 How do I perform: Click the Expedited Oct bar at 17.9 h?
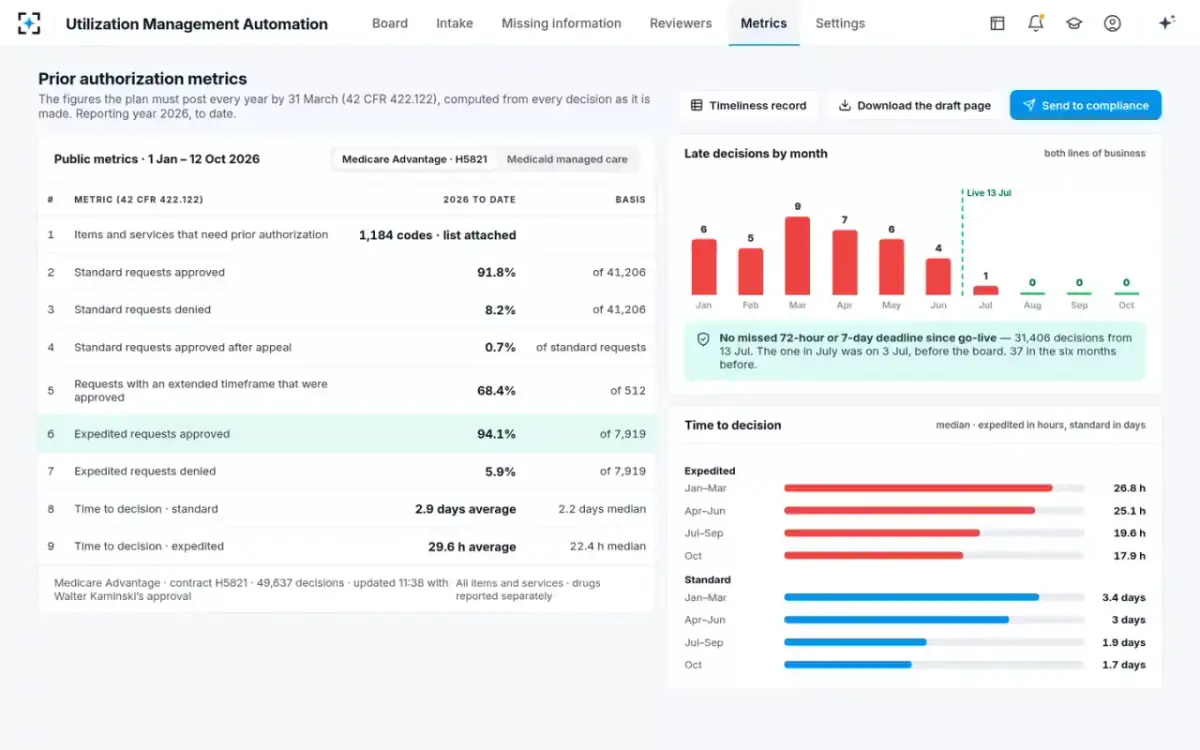pyautogui.click(x=873, y=555)
